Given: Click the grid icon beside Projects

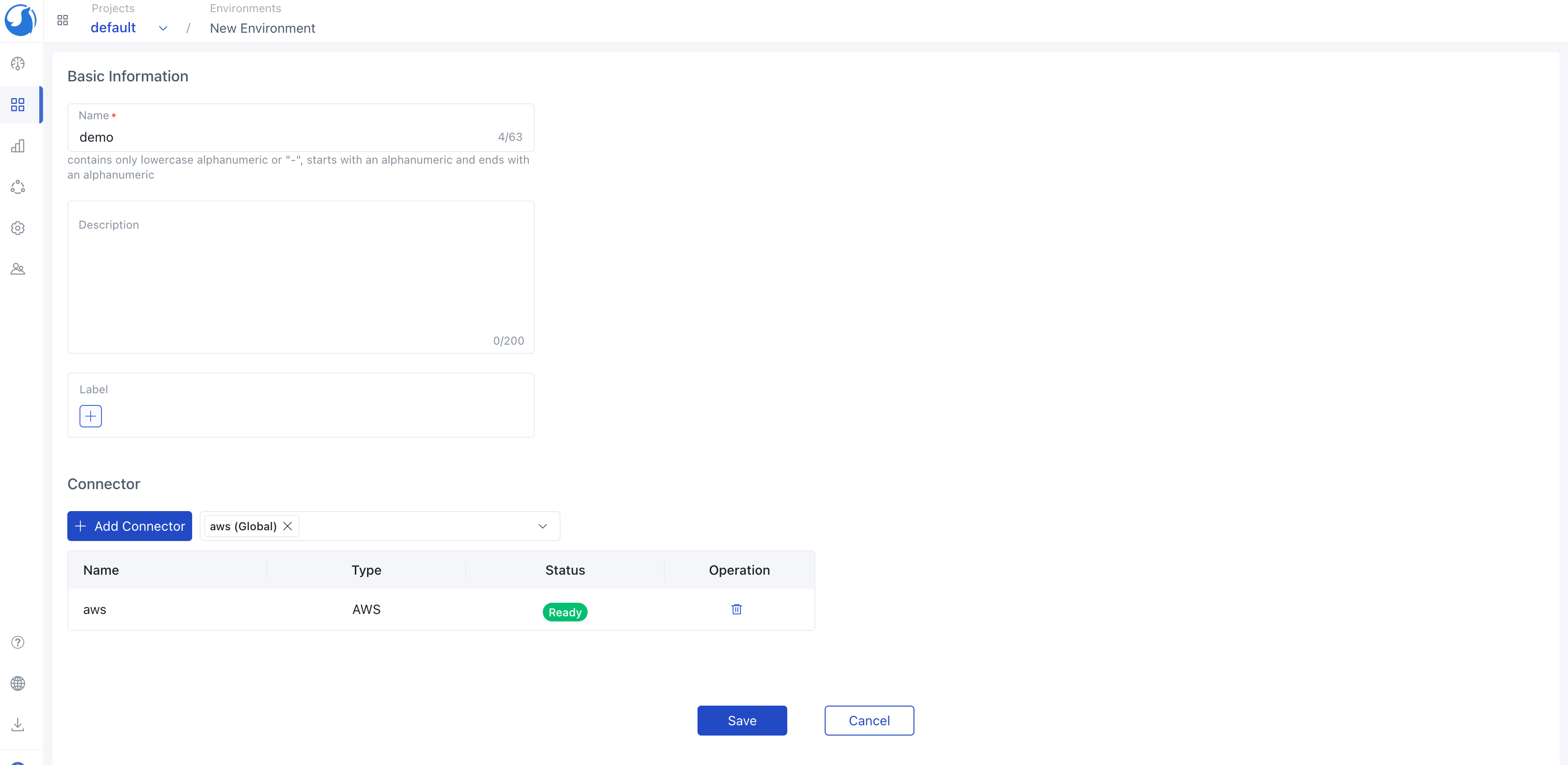Looking at the screenshot, I should tap(62, 20).
